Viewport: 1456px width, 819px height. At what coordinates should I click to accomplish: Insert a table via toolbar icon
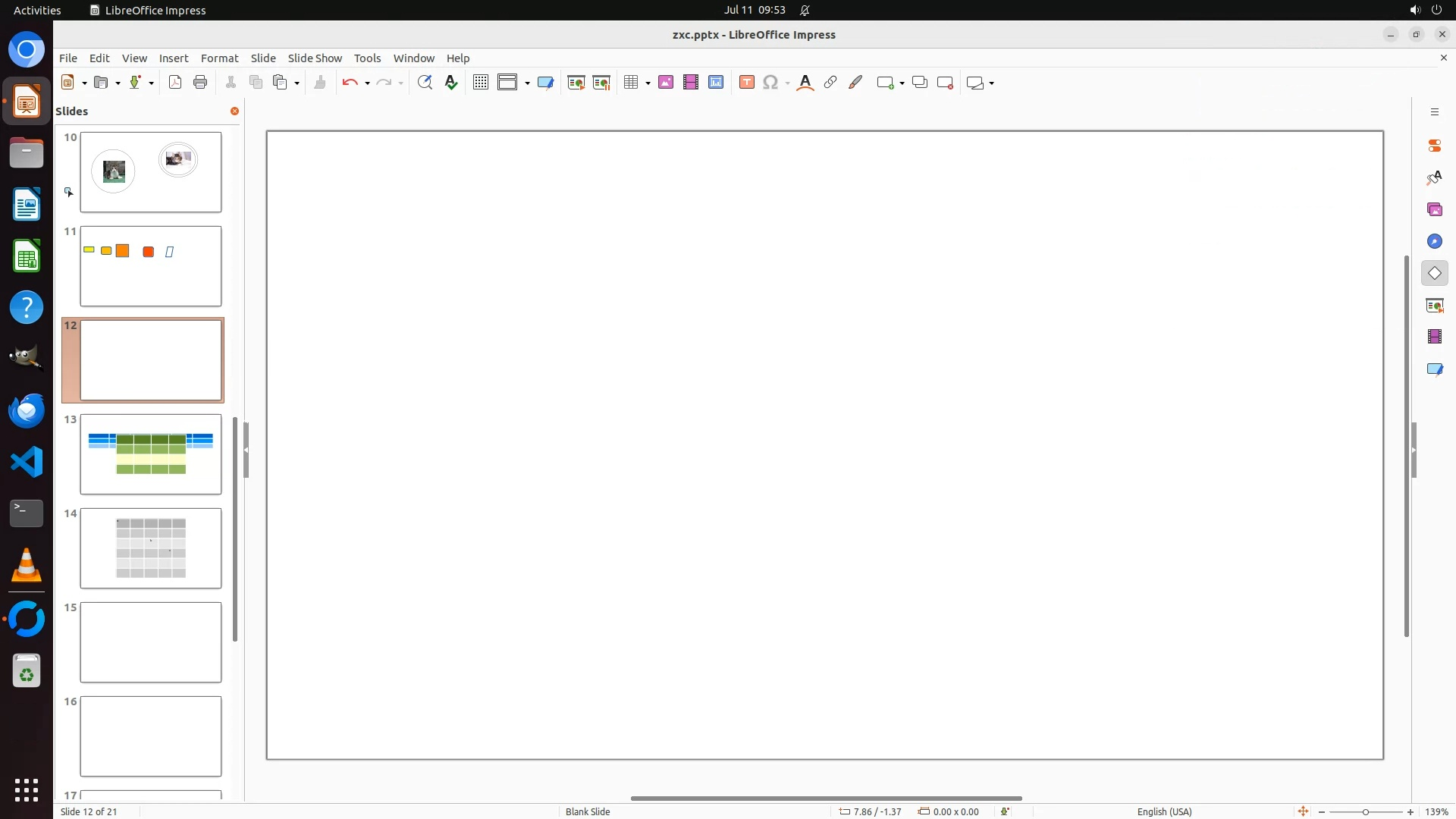(x=631, y=83)
